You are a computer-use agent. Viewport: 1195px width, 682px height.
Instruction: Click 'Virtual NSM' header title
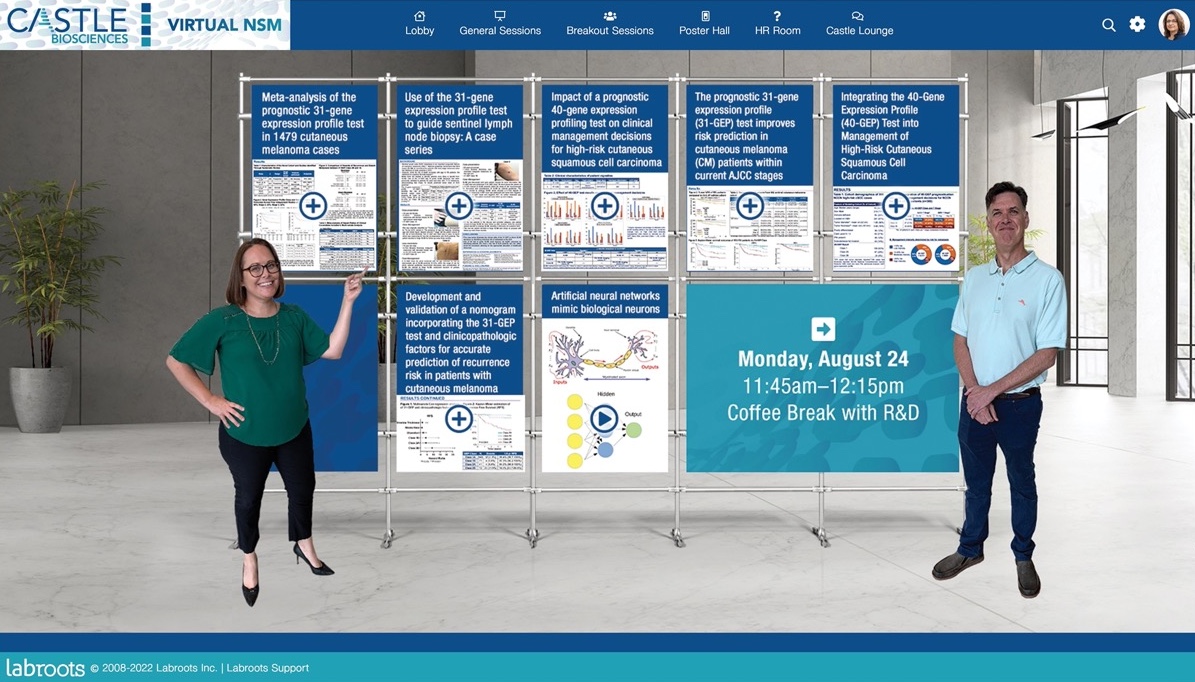224,24
